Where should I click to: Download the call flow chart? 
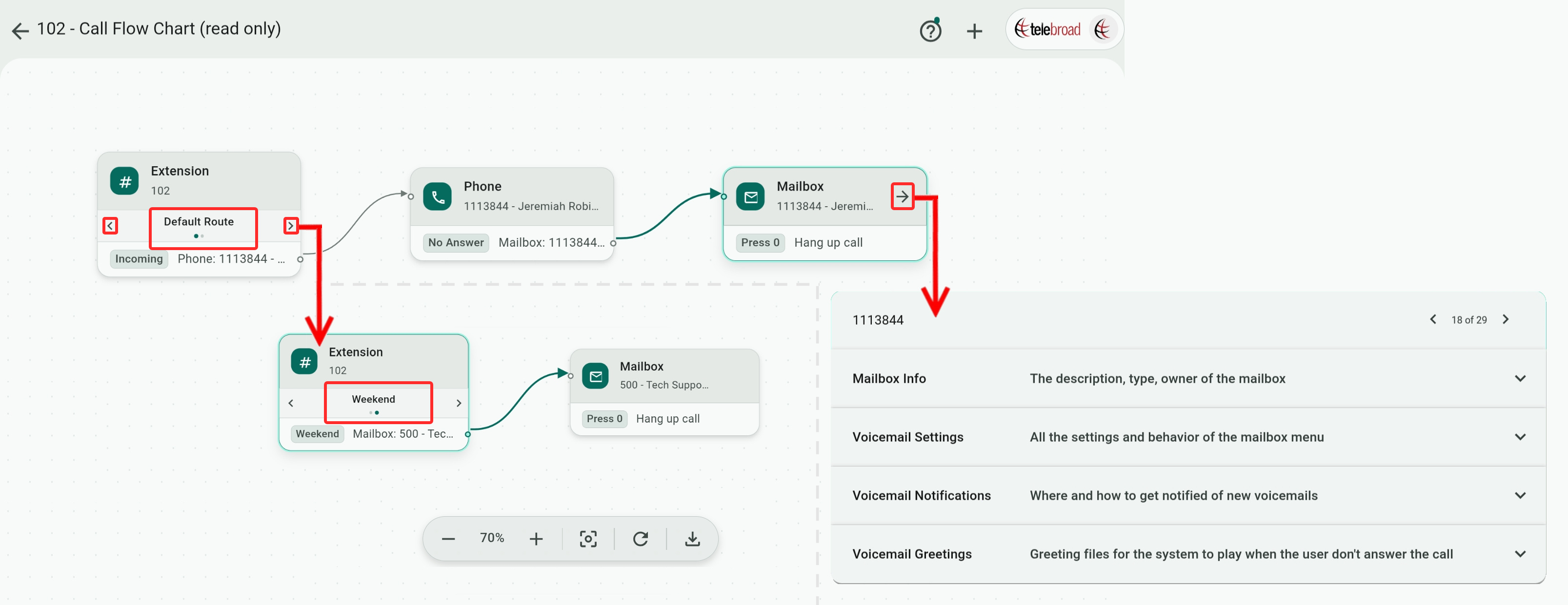(x=692, y=539)
